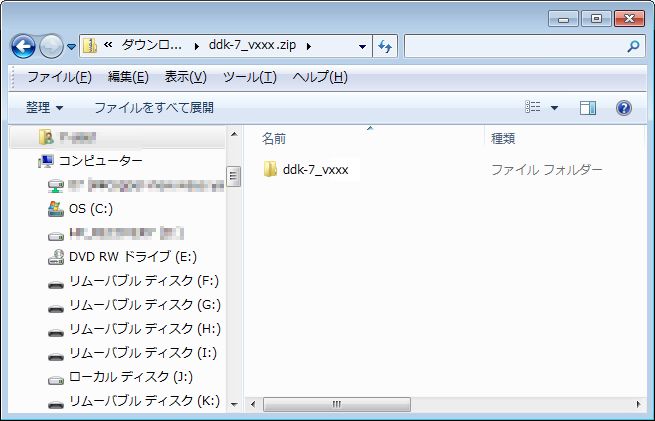Viewport: 655px width, 421px height.
Task: Expand the 整理 dropdown menu
Action: coord(45,108)
